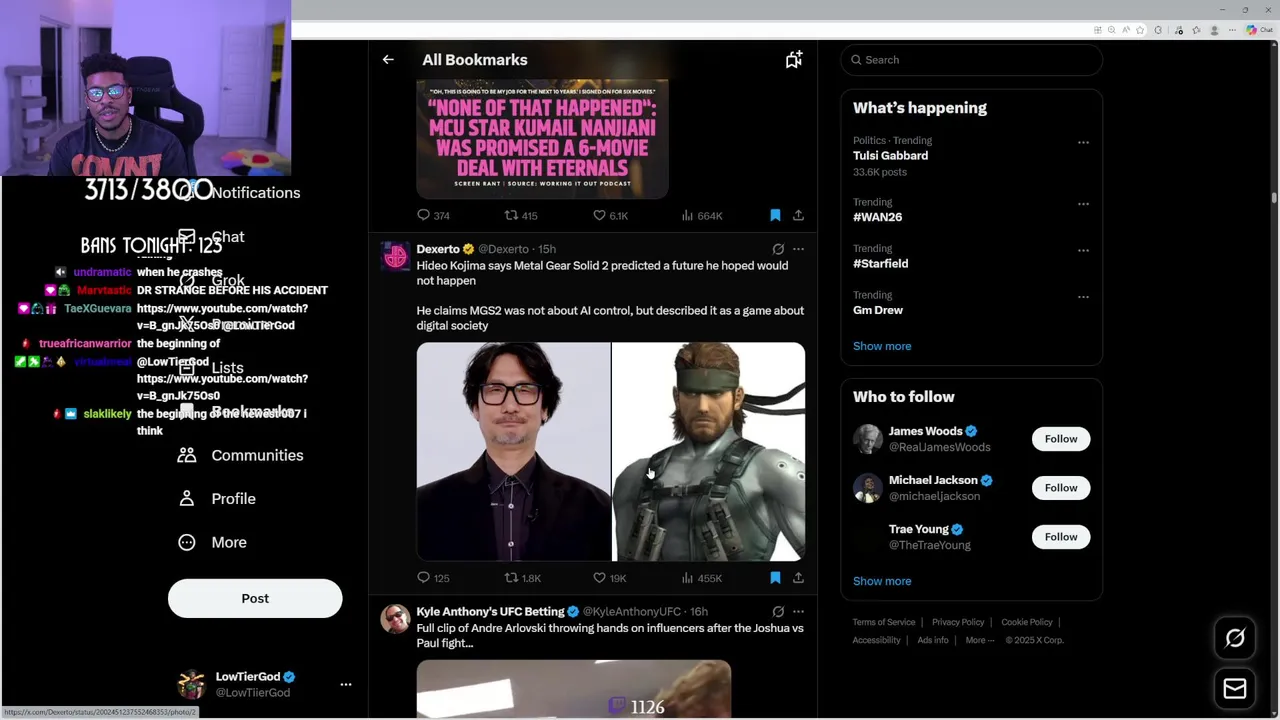Open messages floating envelope button
This screenshot has height=720, width=1280.
tap(1235, 688)
